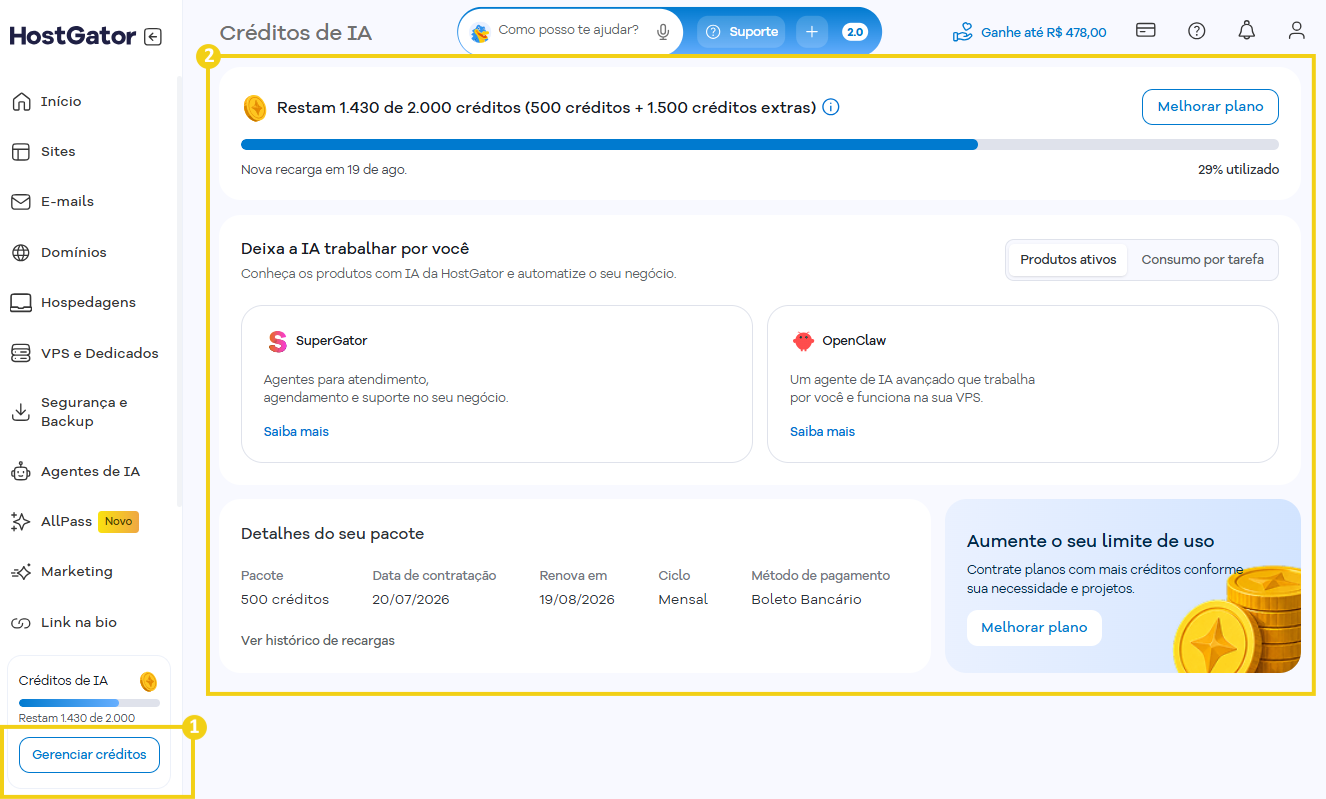Click the OpenClaw logo icon
The width and height of the screenshot is (1326, 799).
(803, 341)
